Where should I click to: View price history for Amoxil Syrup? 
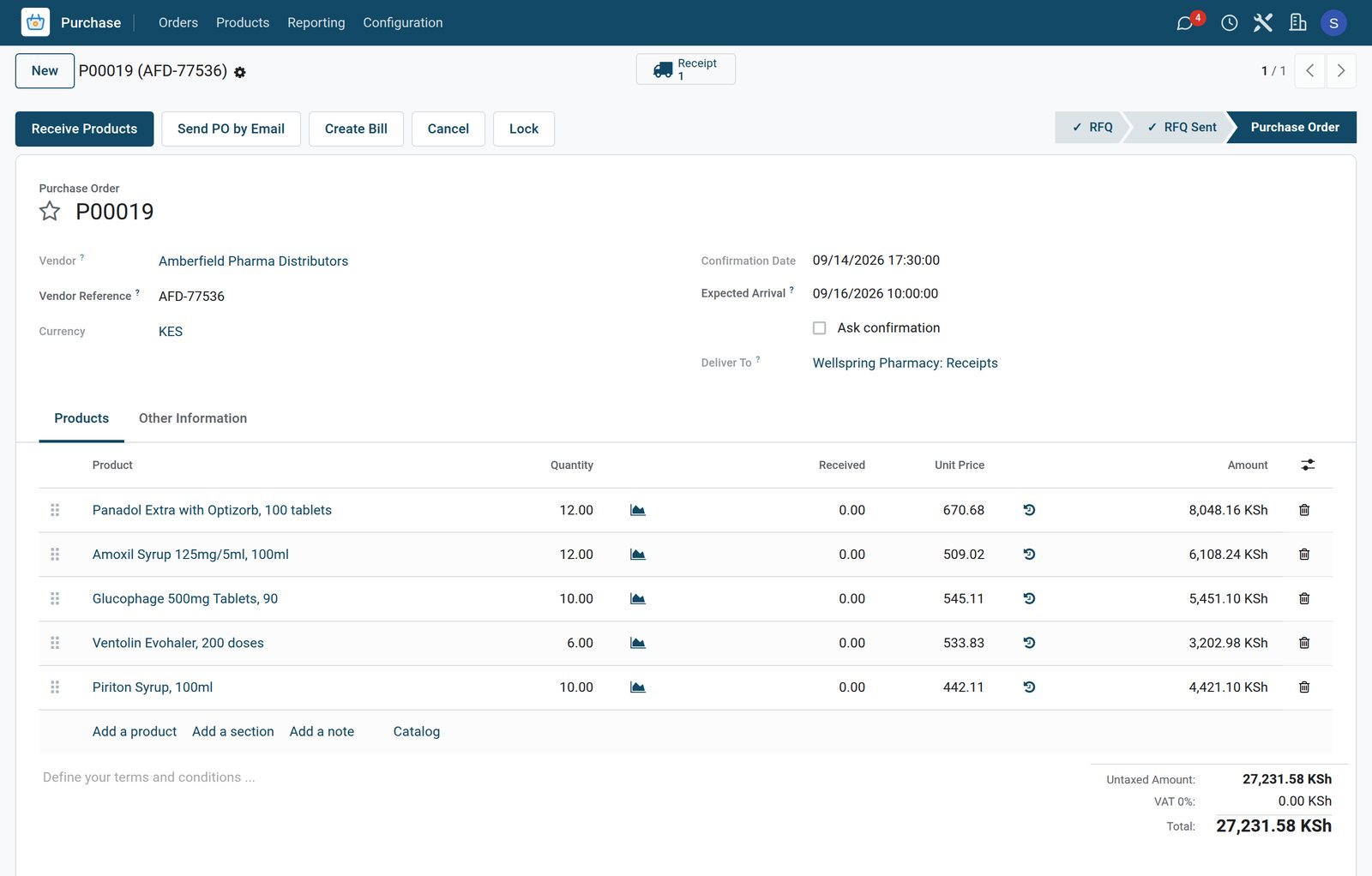click(x=1029, y=555)
